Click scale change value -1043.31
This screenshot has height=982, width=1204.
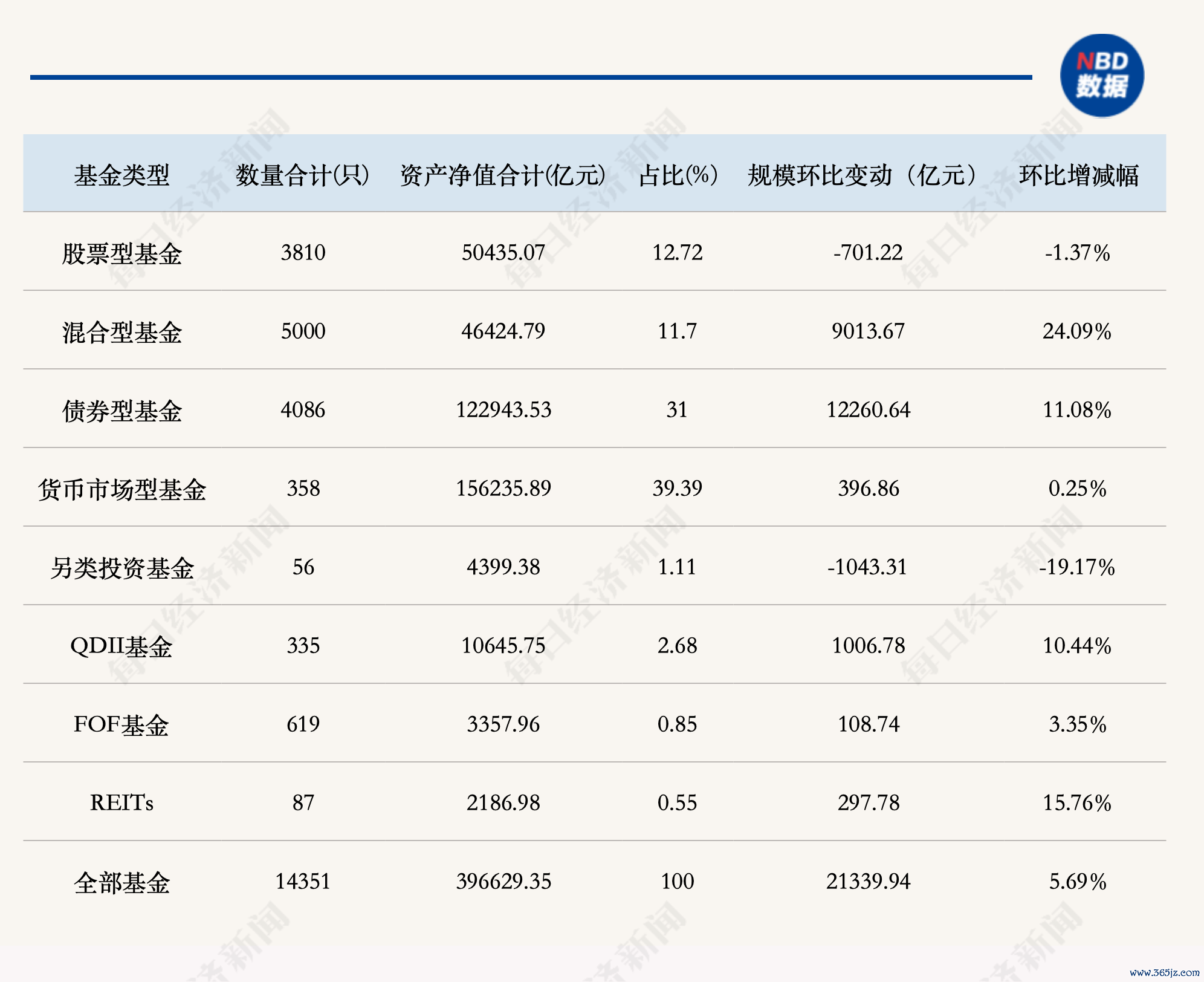click(867, 567)
